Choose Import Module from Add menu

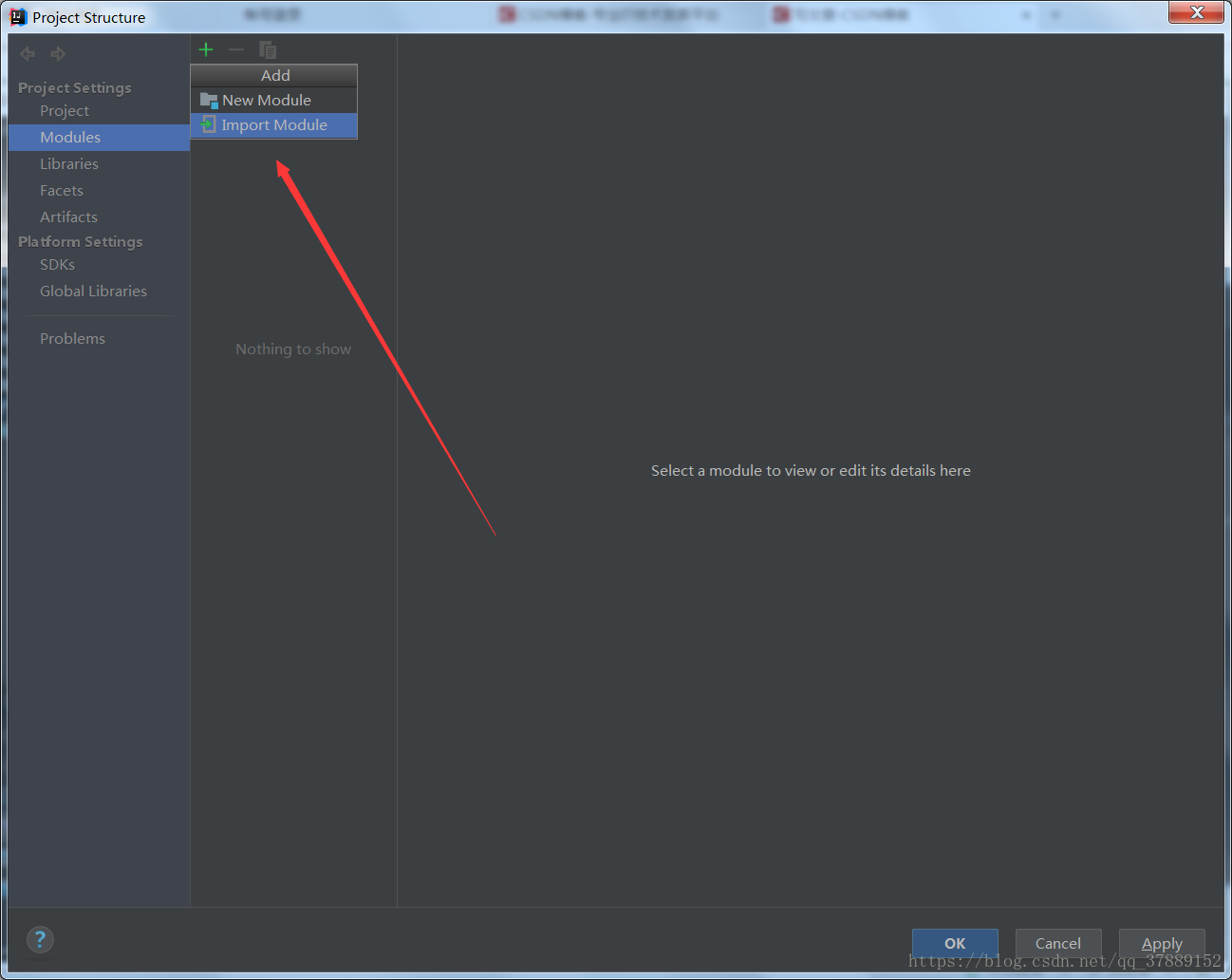tap(273, 124)
